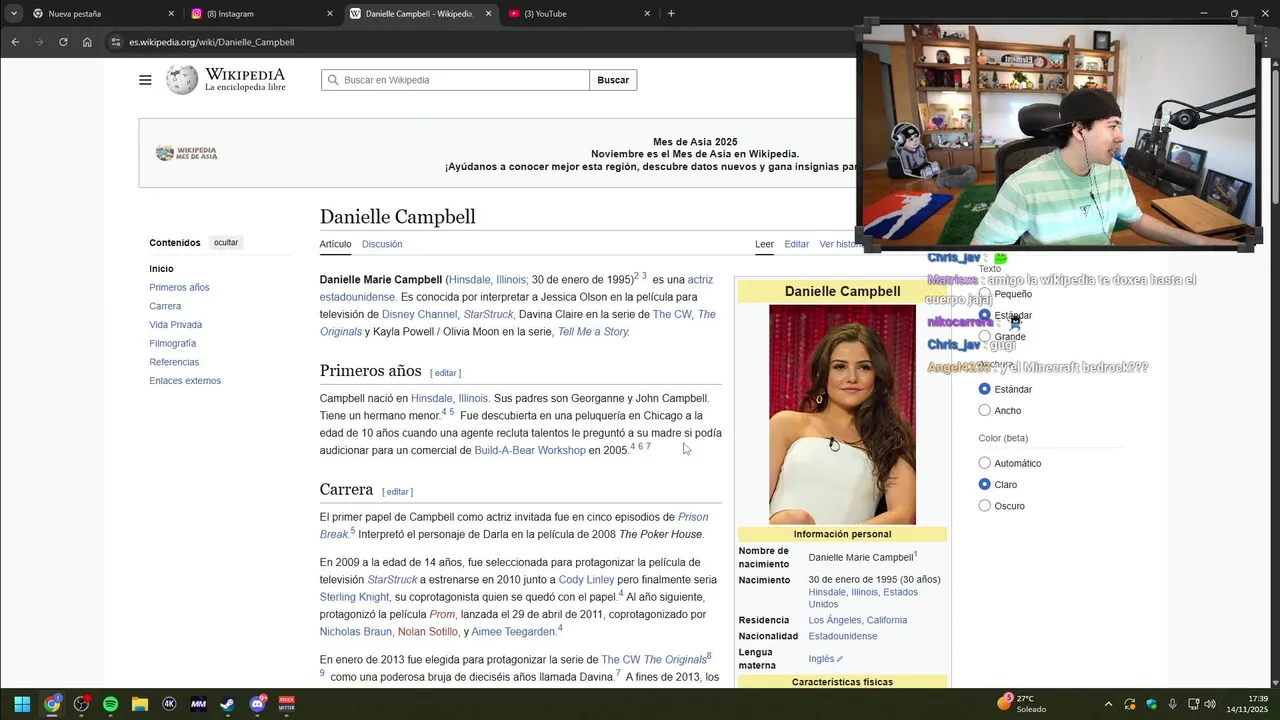Open a new tab with plus icon

point(671,14)
